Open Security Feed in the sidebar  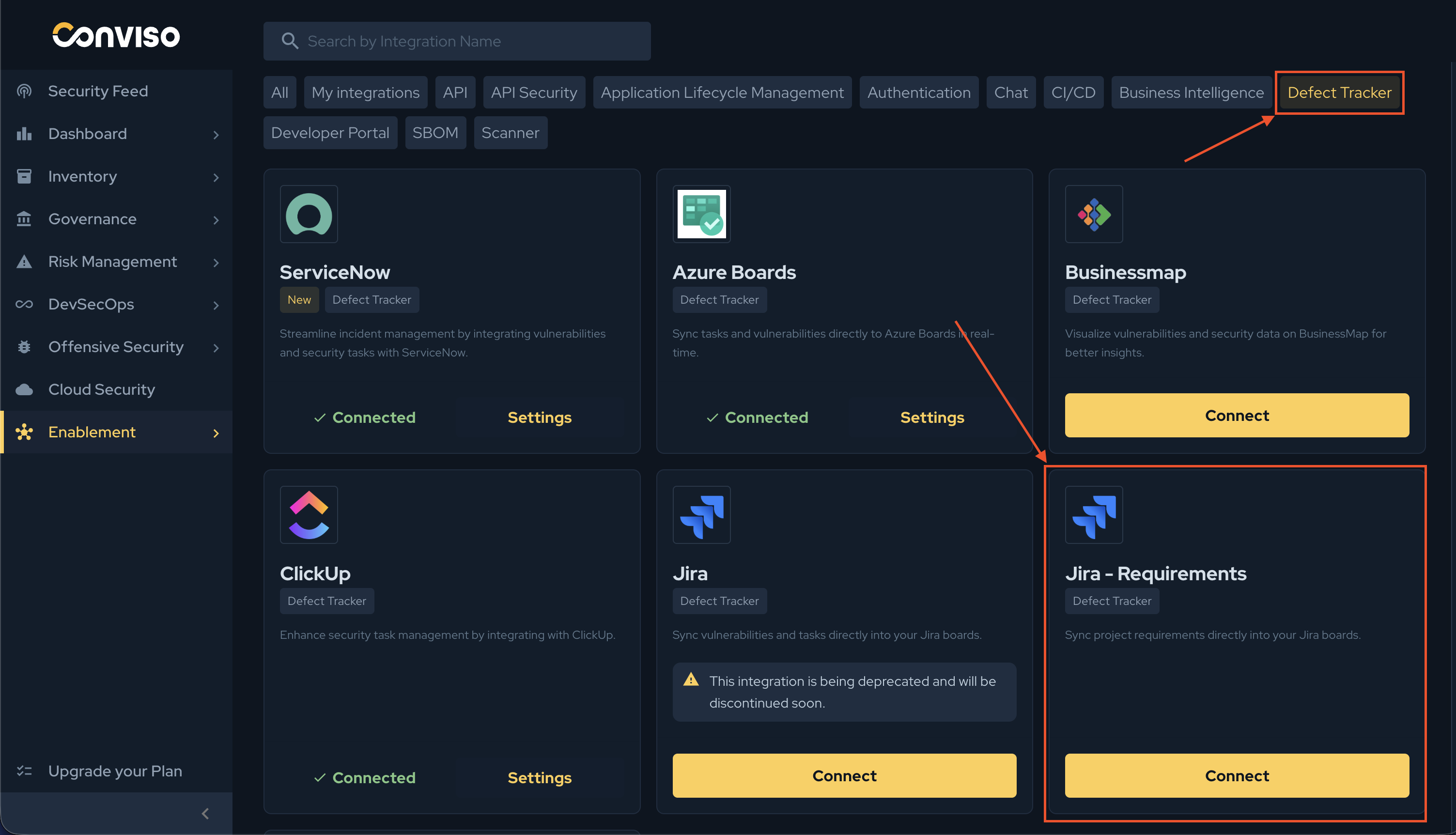click(x=116, y=91)
